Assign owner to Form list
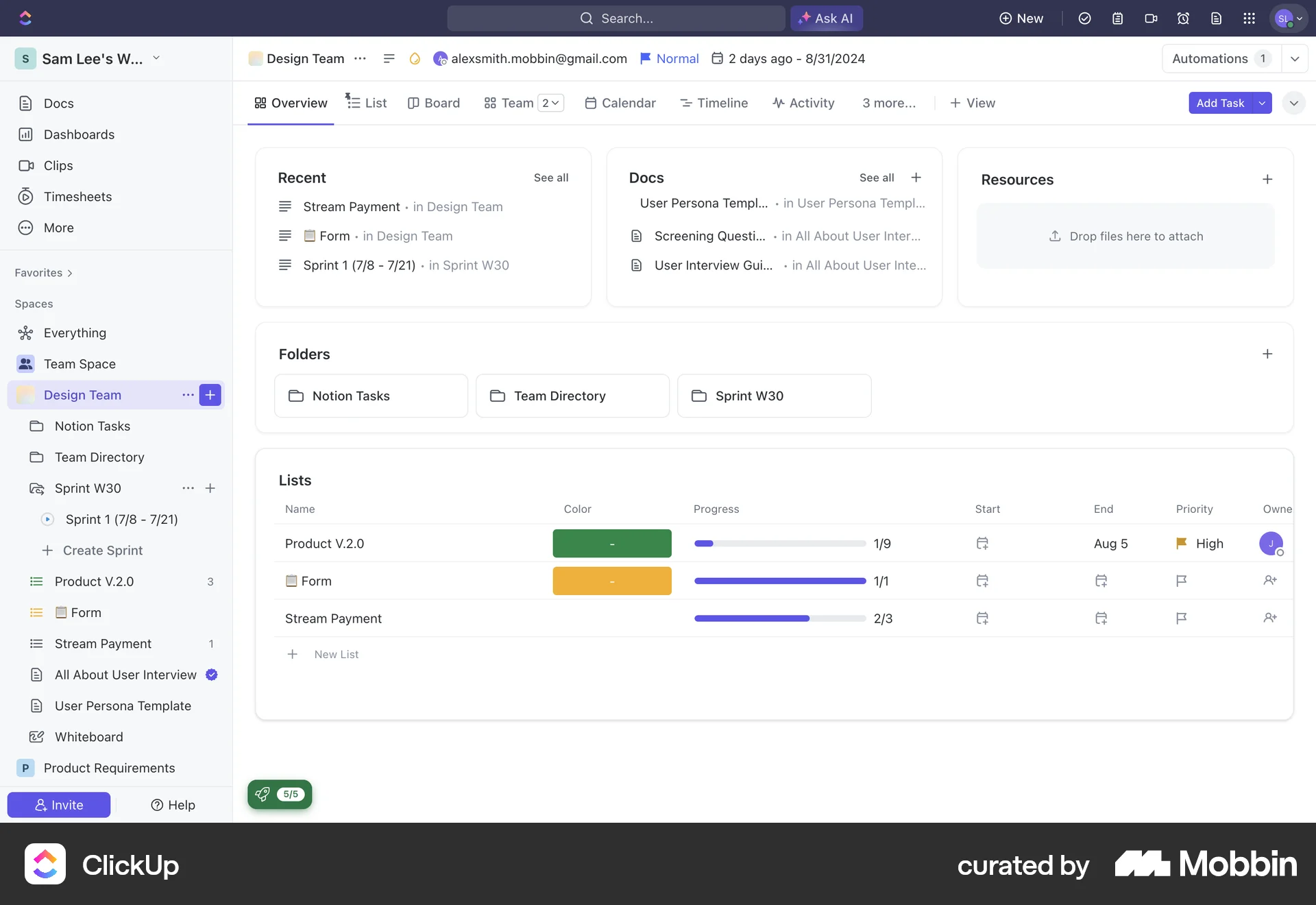This screenshot has height=905, width=1316. pos(1270,581)
